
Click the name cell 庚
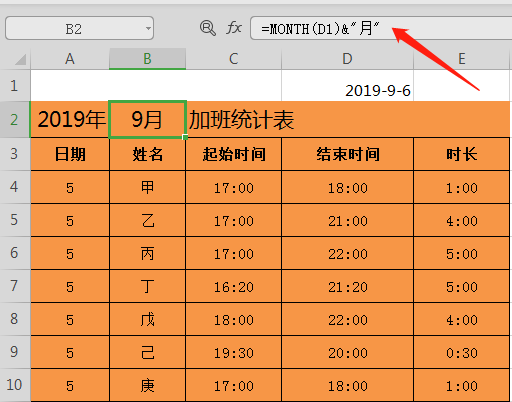pos(147,385)
